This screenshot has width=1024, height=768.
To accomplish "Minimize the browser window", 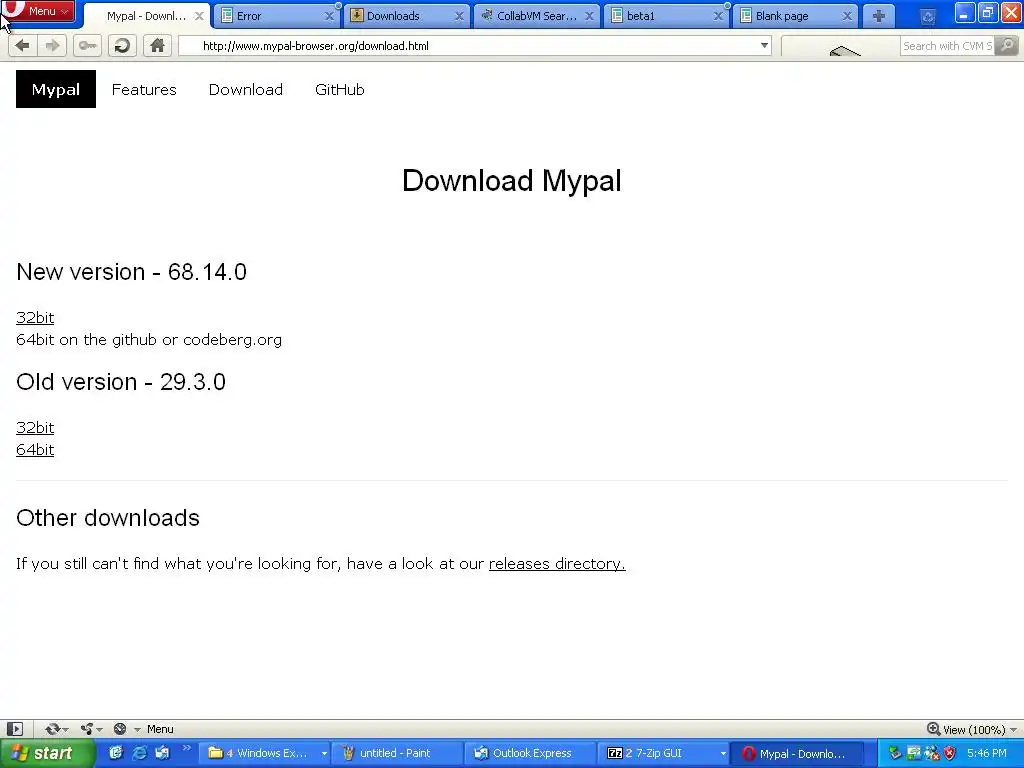I will (965, 12).
